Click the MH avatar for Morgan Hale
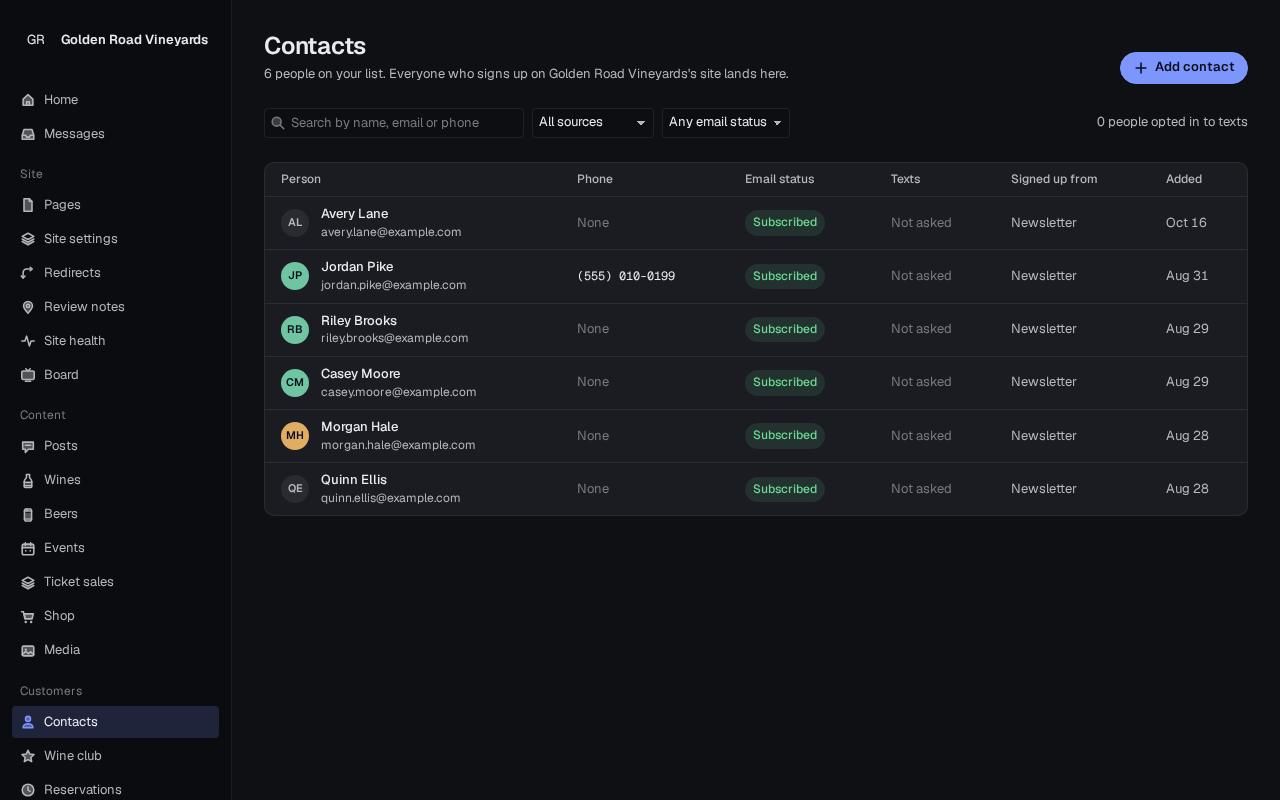 (295, 436)
